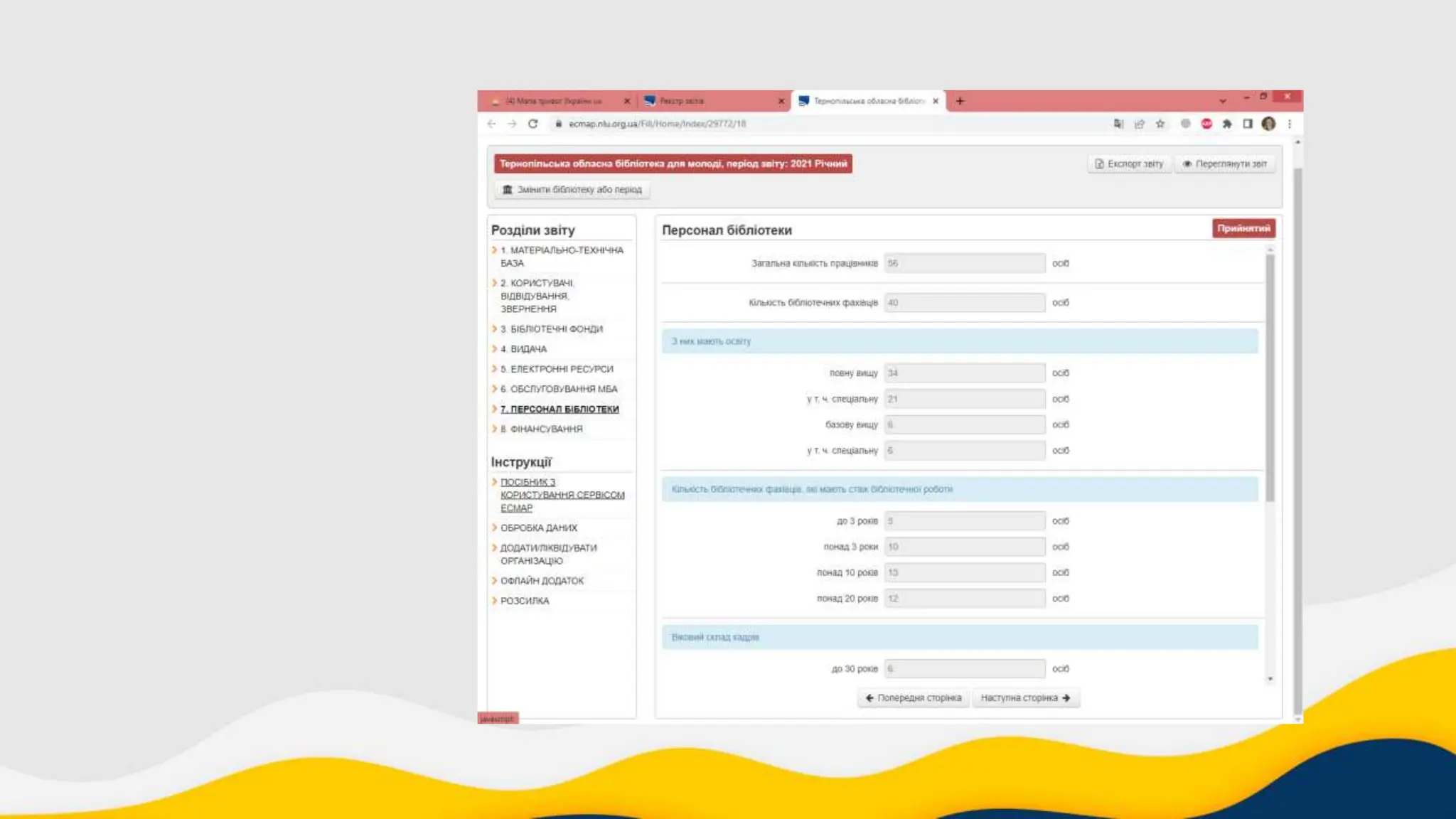Switch to the Мапа тривог України tab
The width and height of the screenshot is (1456, 819).
[555, 101]
